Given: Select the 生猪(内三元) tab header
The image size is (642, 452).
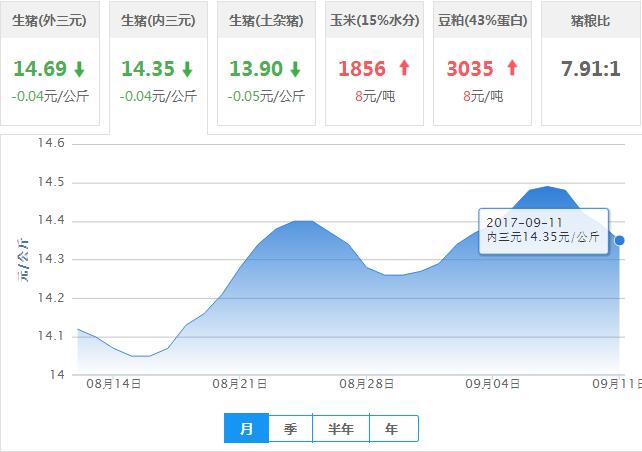Looking at the screenshot, I should point(158,20).
